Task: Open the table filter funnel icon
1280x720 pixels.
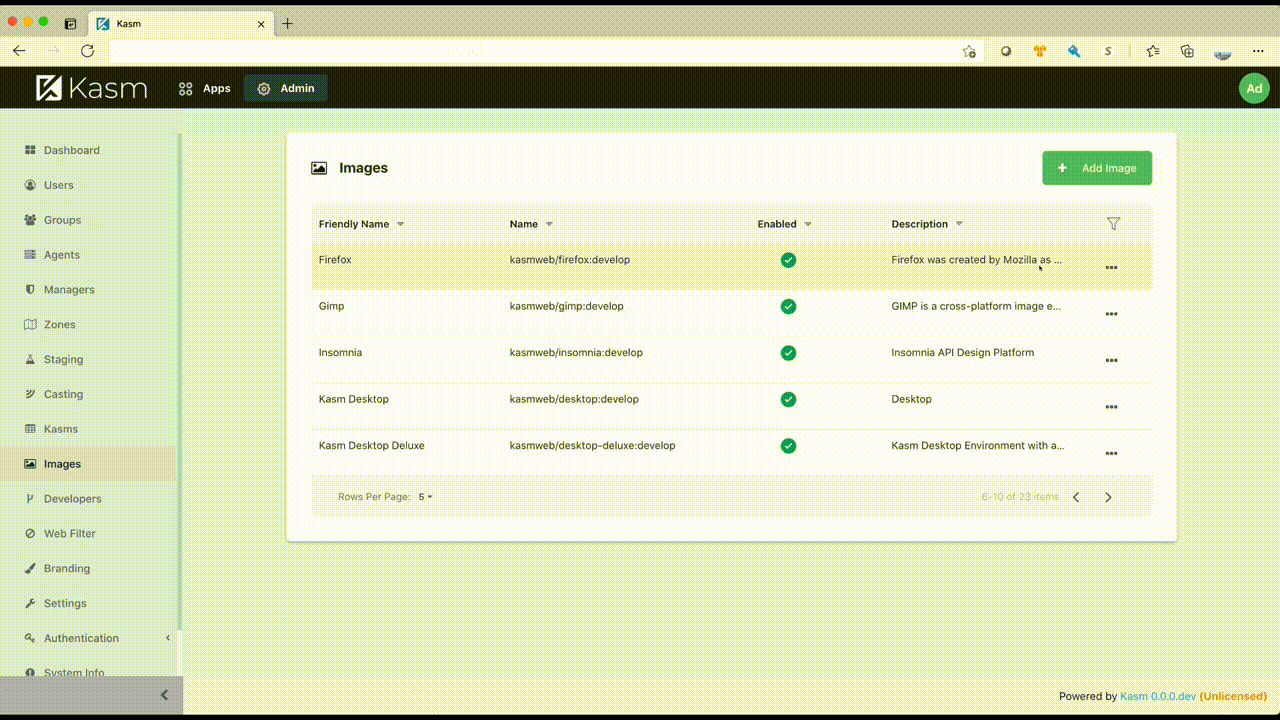Action: coord(1113,224)
